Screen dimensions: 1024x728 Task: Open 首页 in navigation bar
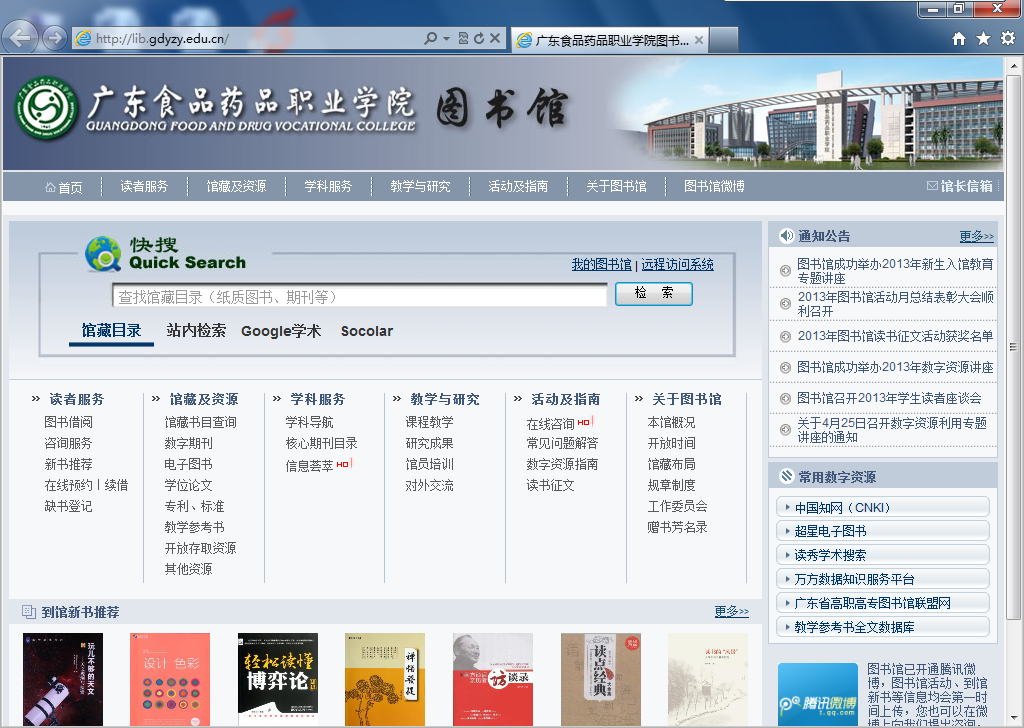tap(64, 187)
